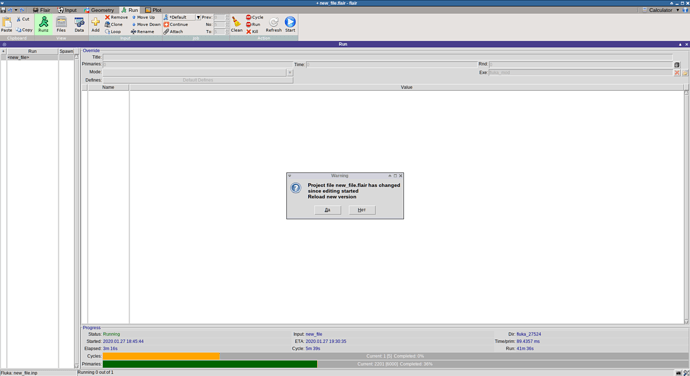Click Remove run red X
The height and width of the screenshot is (376, 690).
107,17
